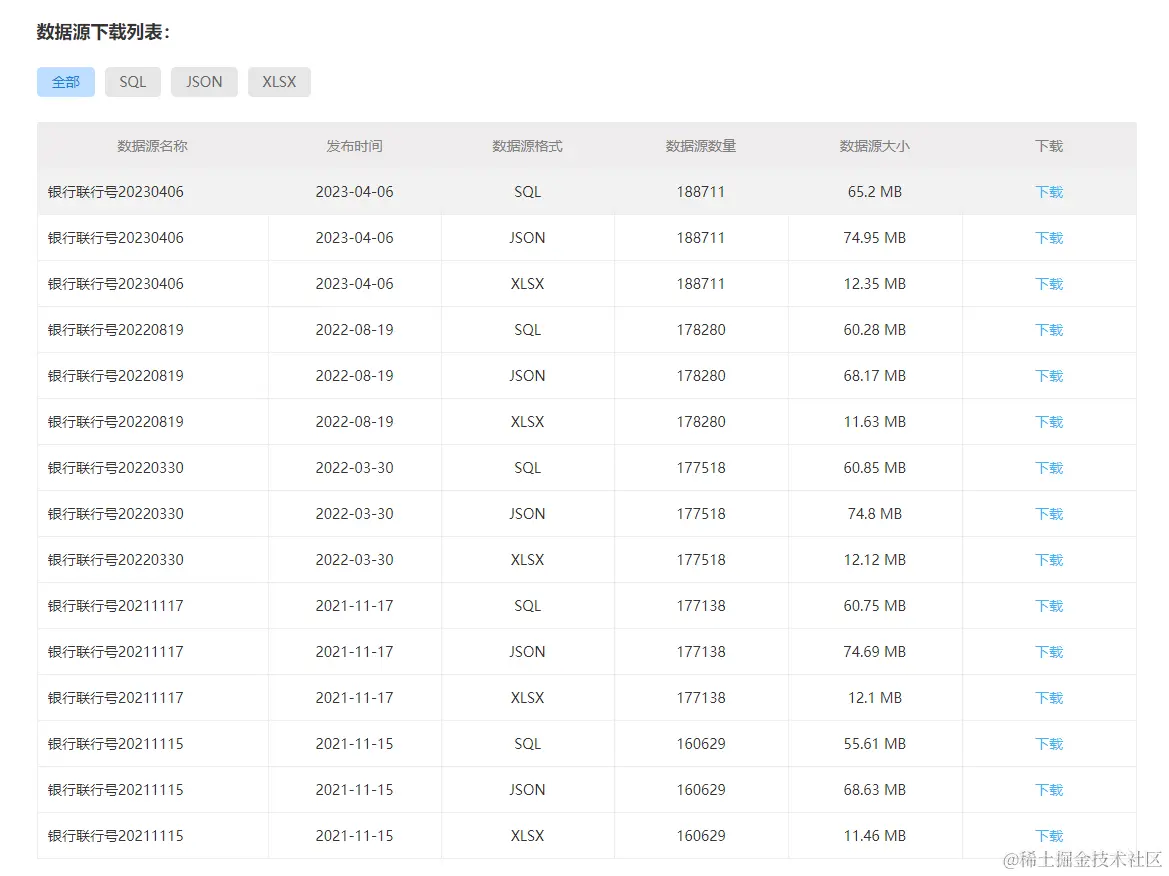The height and width of the screenshot is (876, 1169).
Task: Click 2021-11-15 date in the 11.46 MB row
Action: (x=354, y=836)
